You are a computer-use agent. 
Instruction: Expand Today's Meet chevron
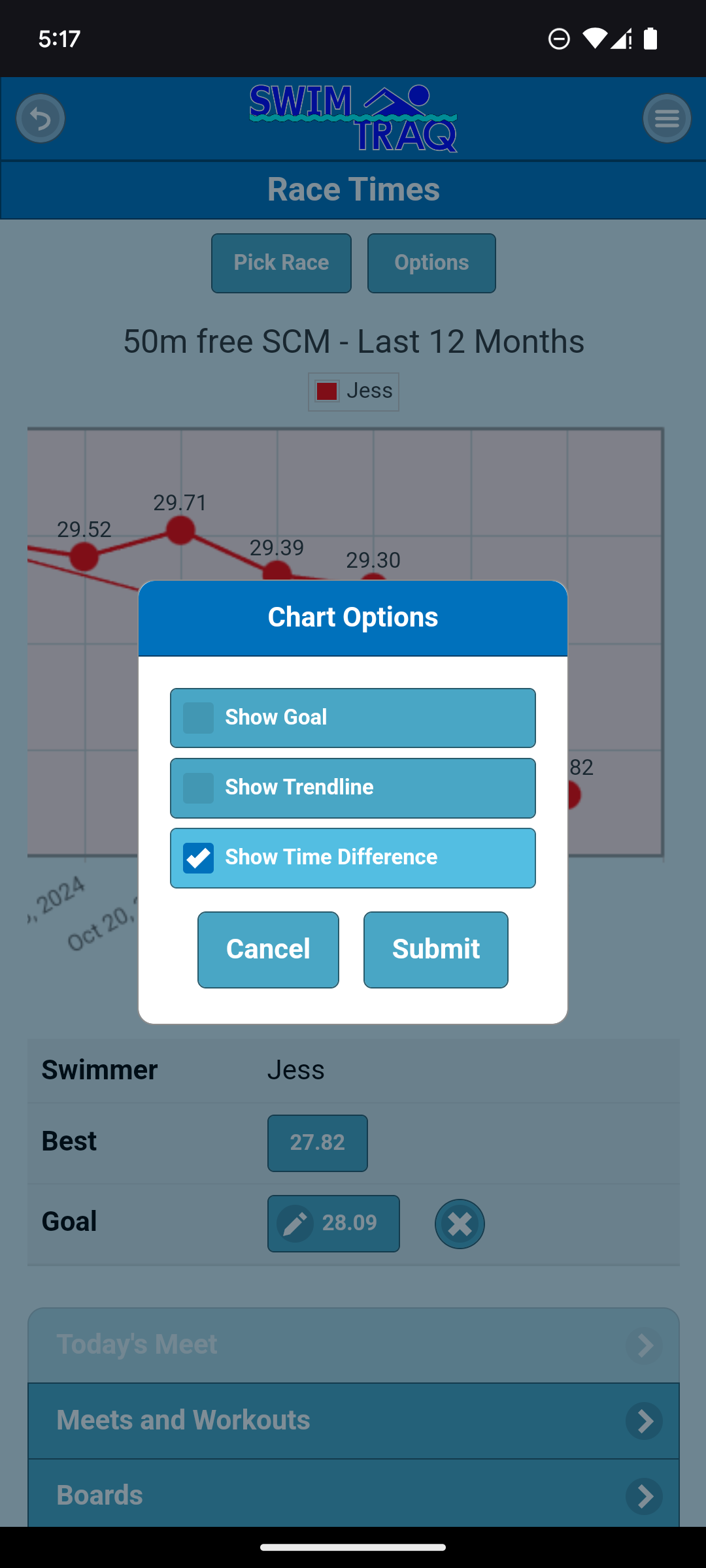coord(645,1345)
